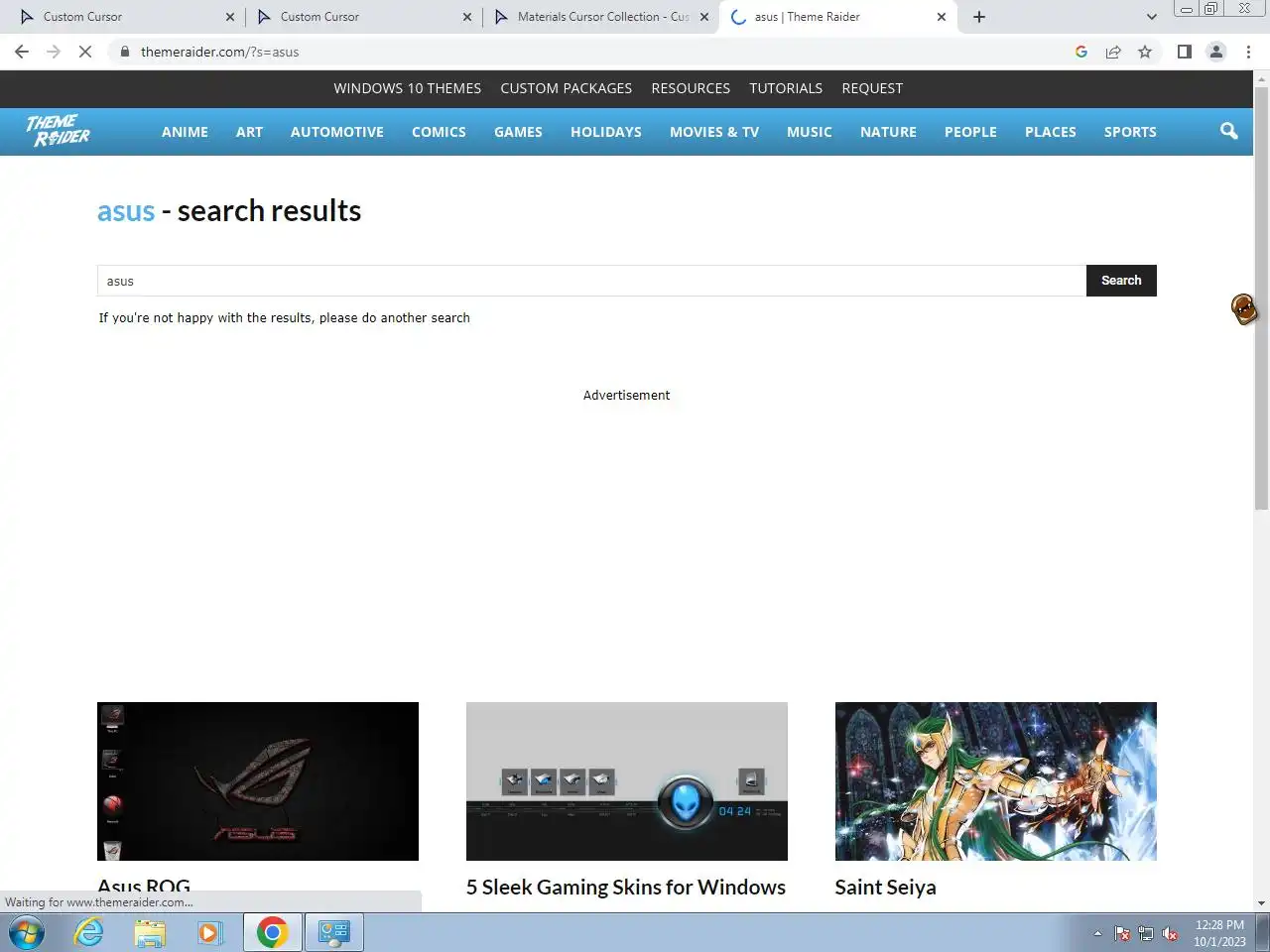Click the black Search button
Viewport: 1270px width, 952px height.
pyautogui.click(x=1121, y=281)
